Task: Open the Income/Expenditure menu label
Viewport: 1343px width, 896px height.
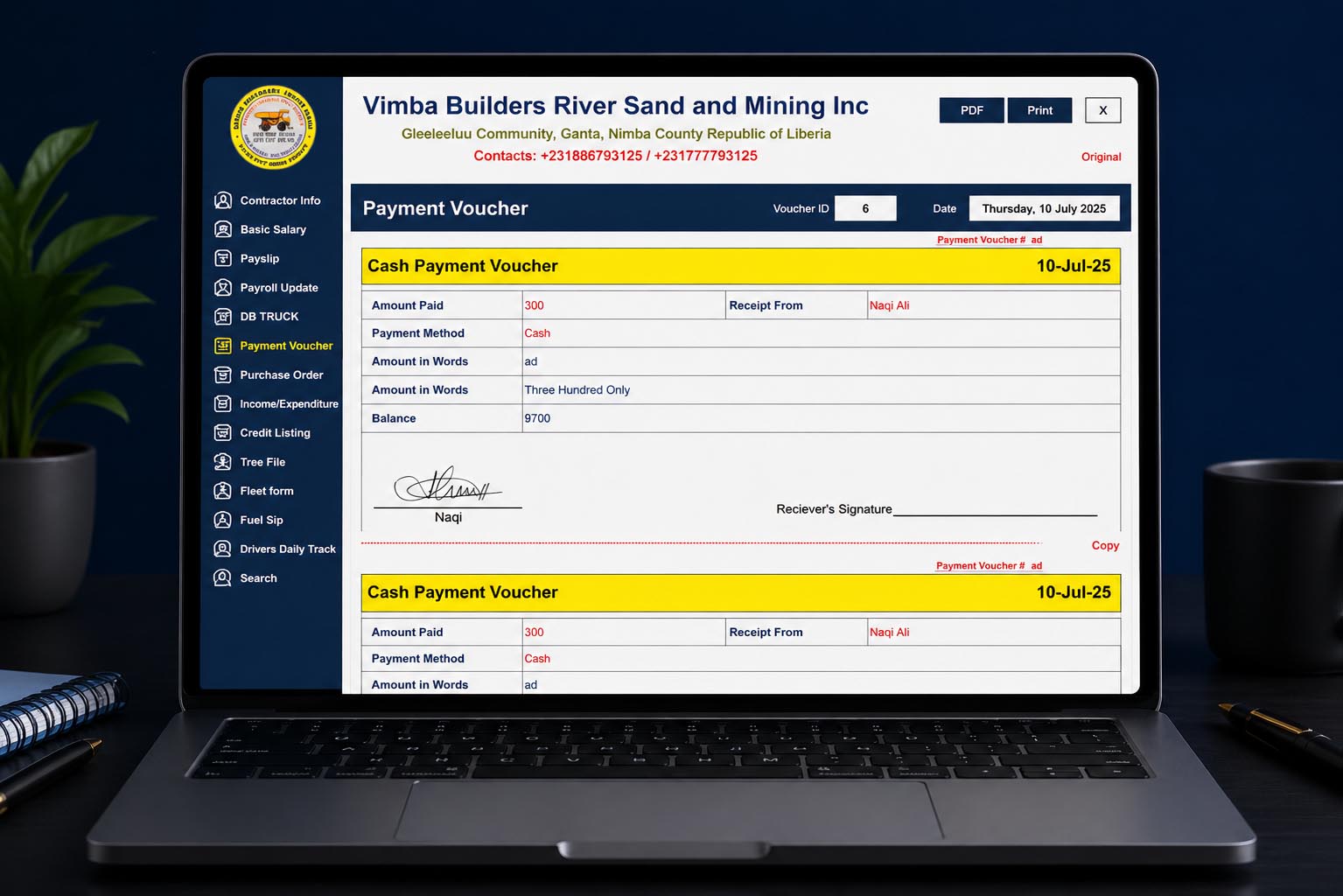Action: click(x=289, y=403)
